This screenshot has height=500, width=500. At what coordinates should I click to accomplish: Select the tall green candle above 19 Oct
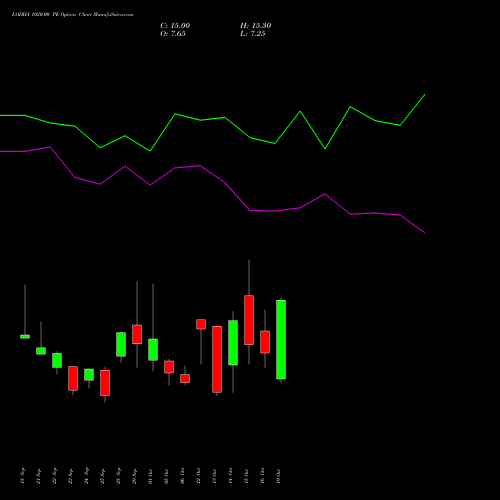(281, 340)
